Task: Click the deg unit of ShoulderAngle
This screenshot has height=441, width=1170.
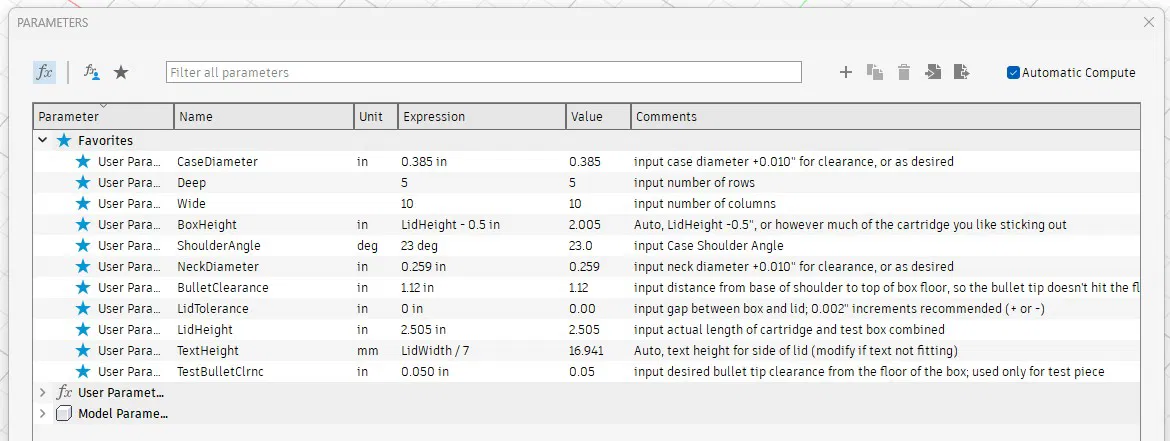Action: point(368,245)
